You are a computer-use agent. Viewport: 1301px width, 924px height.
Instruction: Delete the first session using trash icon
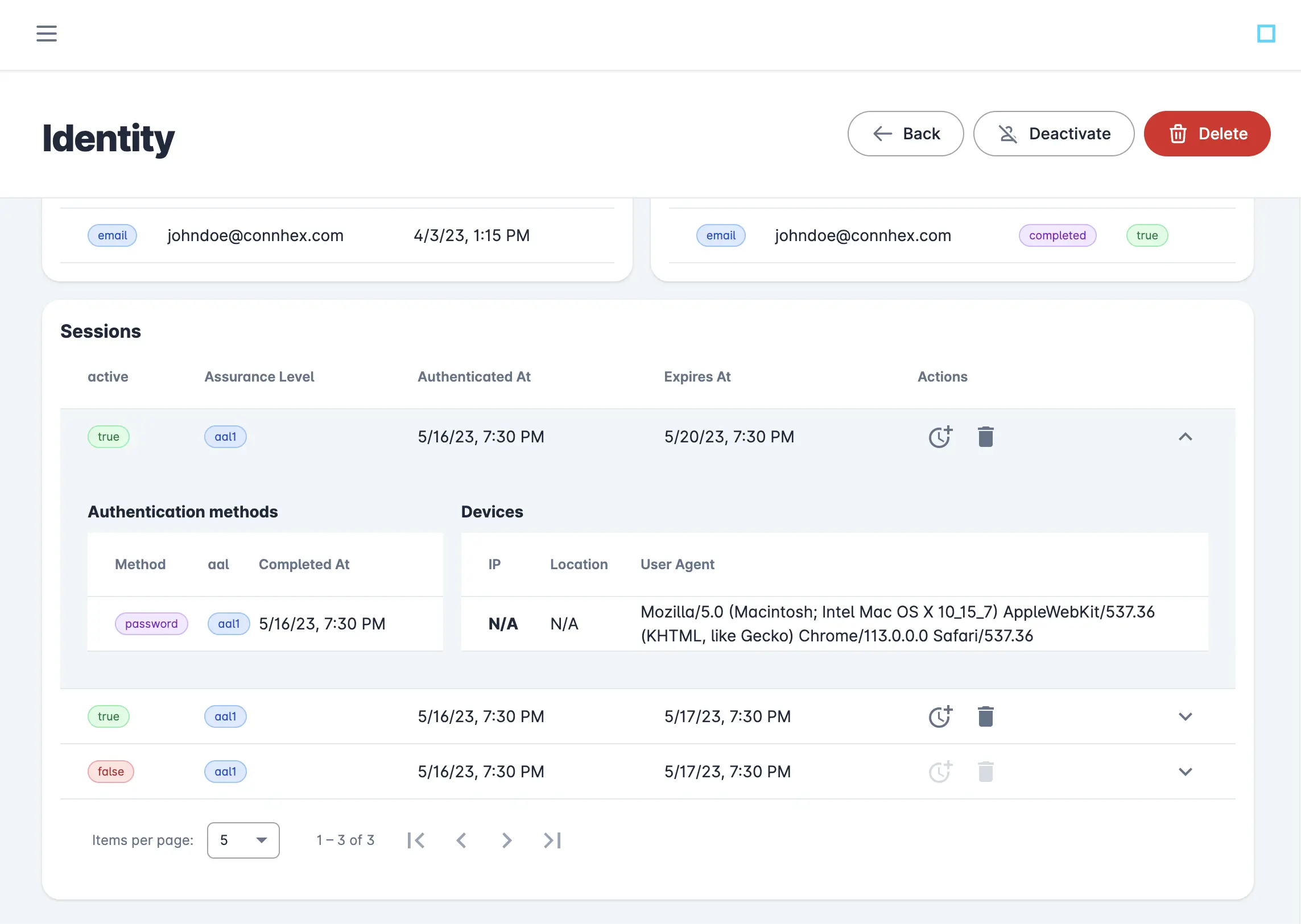tap(985, 436)
